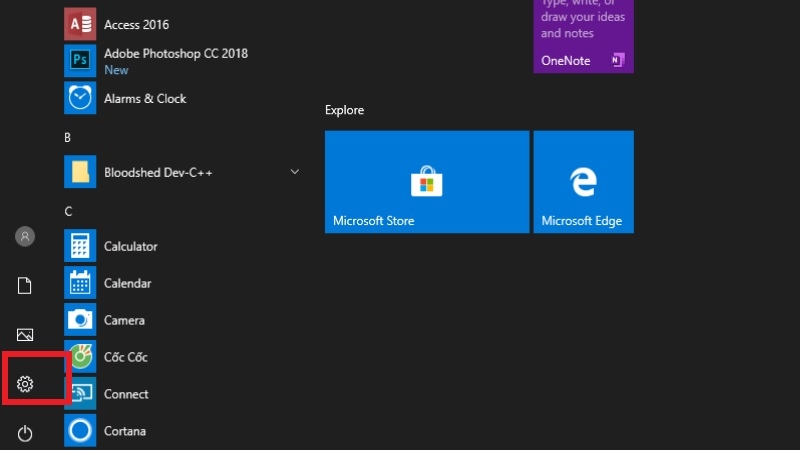800x450 pixels.
Task: Select the Cortana label
Action: pos(125,431)
